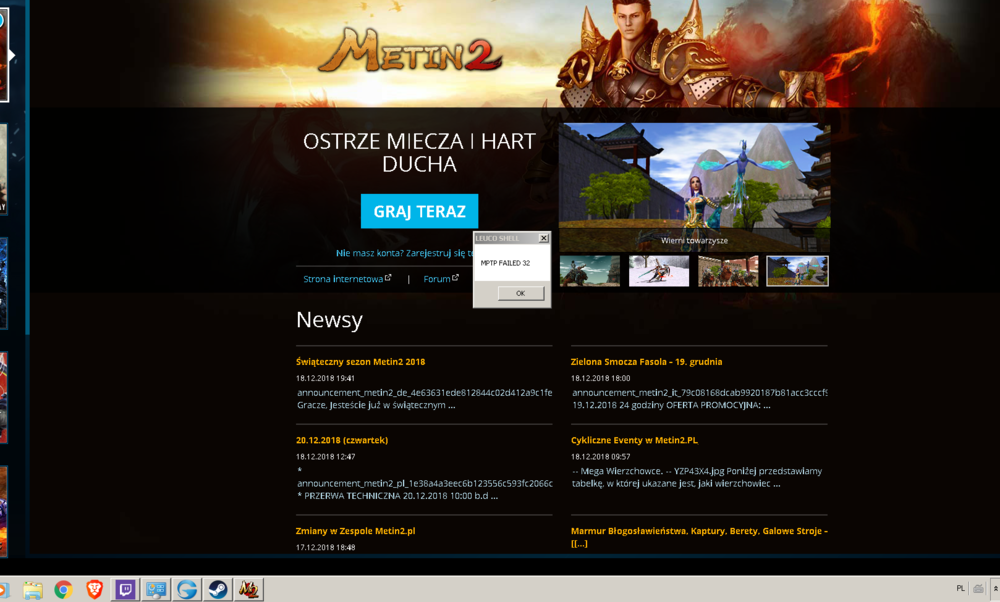The width and height of the screenshot is (1000, 602).
Task: Click the Mega Wierzchowce description text
Action: point(697,477)
